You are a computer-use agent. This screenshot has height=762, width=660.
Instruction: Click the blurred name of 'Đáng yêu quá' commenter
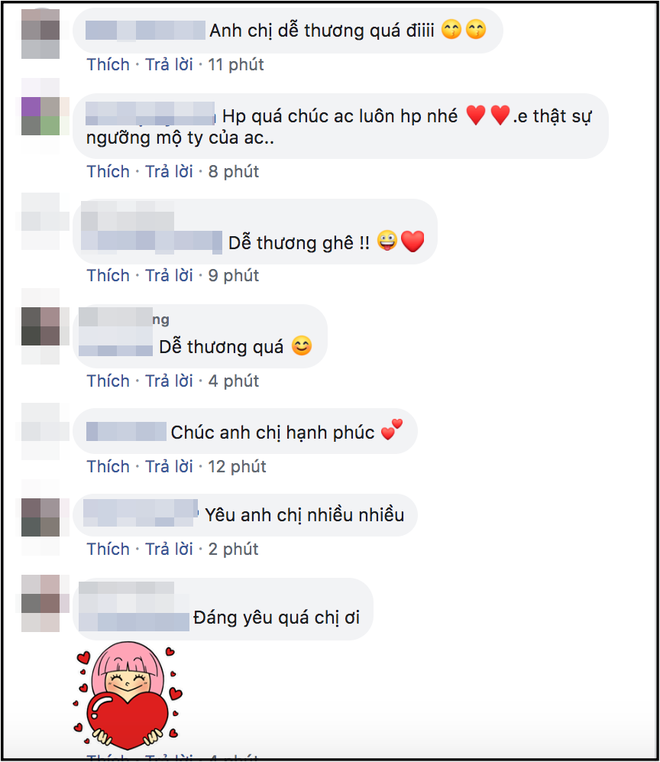(134, 606)
